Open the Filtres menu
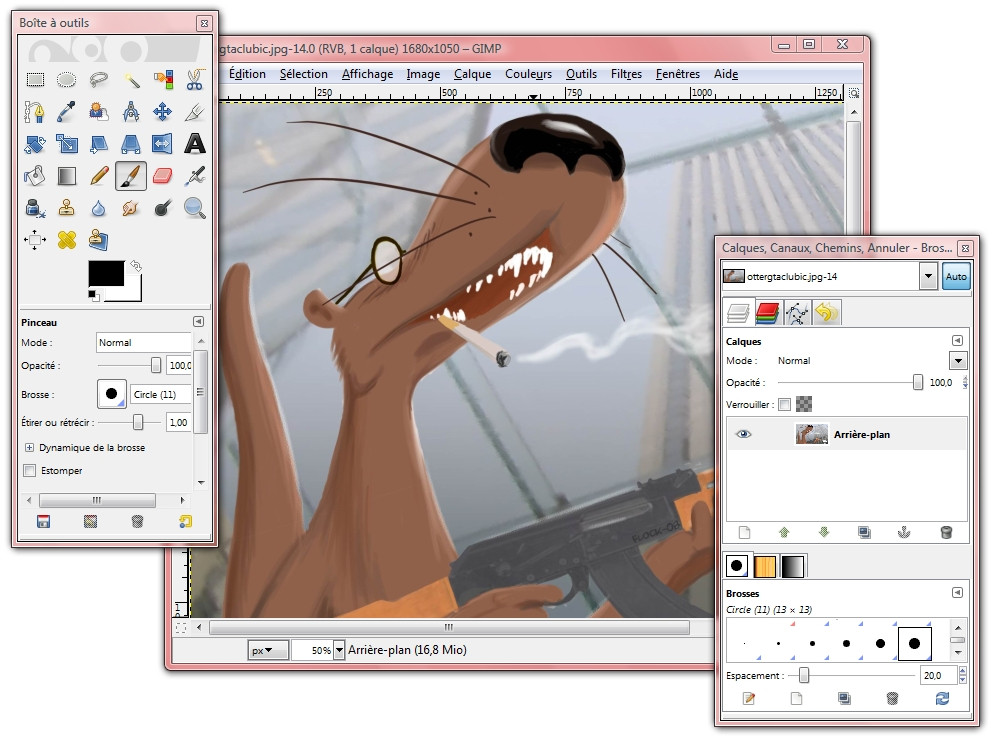 point(626,74)
